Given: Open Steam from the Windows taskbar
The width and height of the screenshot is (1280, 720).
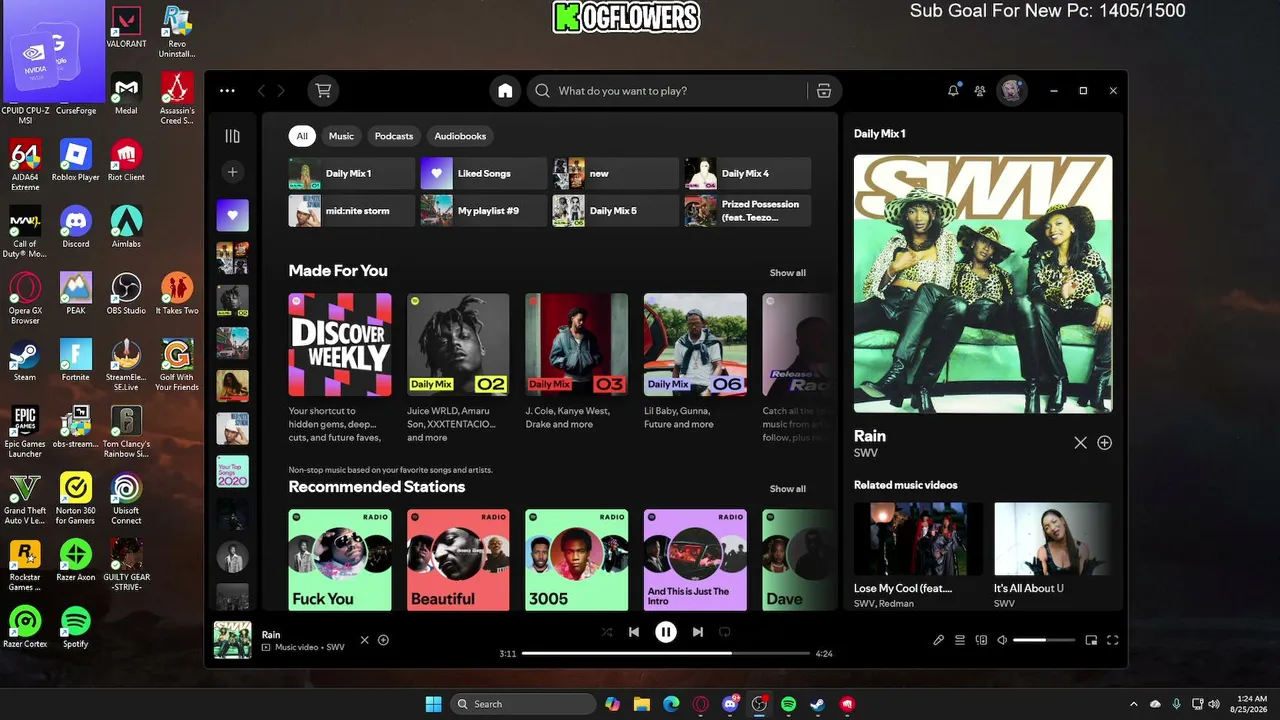Looking at the screenshot, I should point(817,704).
